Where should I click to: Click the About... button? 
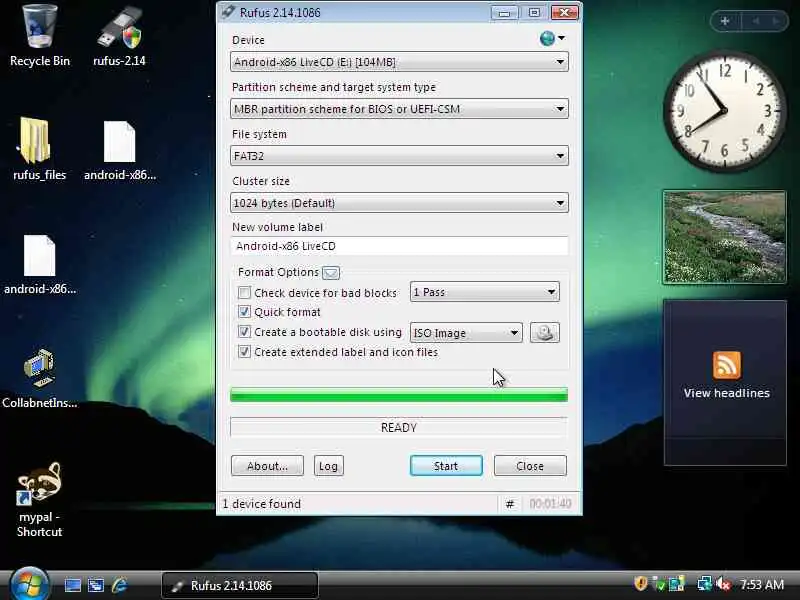(267, 466)
